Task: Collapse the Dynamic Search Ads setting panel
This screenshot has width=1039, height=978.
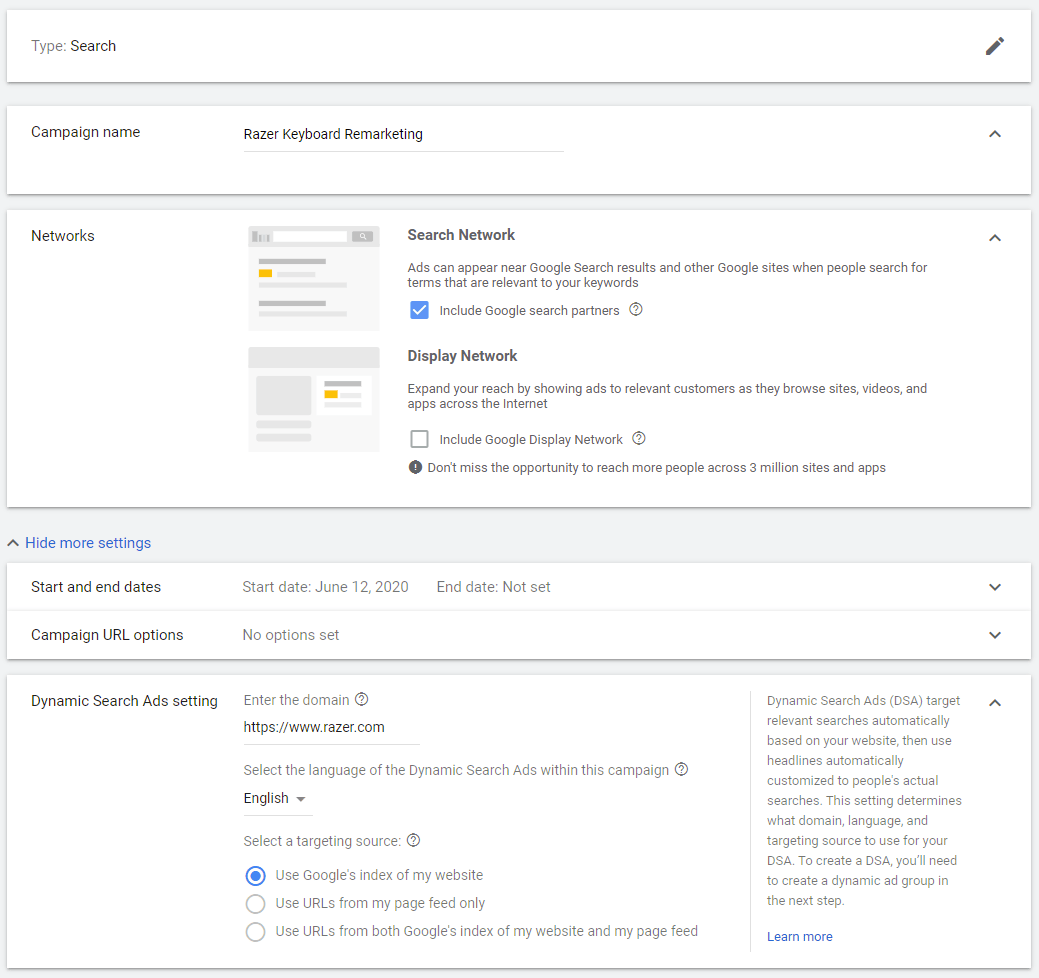Action: [994, 703]
